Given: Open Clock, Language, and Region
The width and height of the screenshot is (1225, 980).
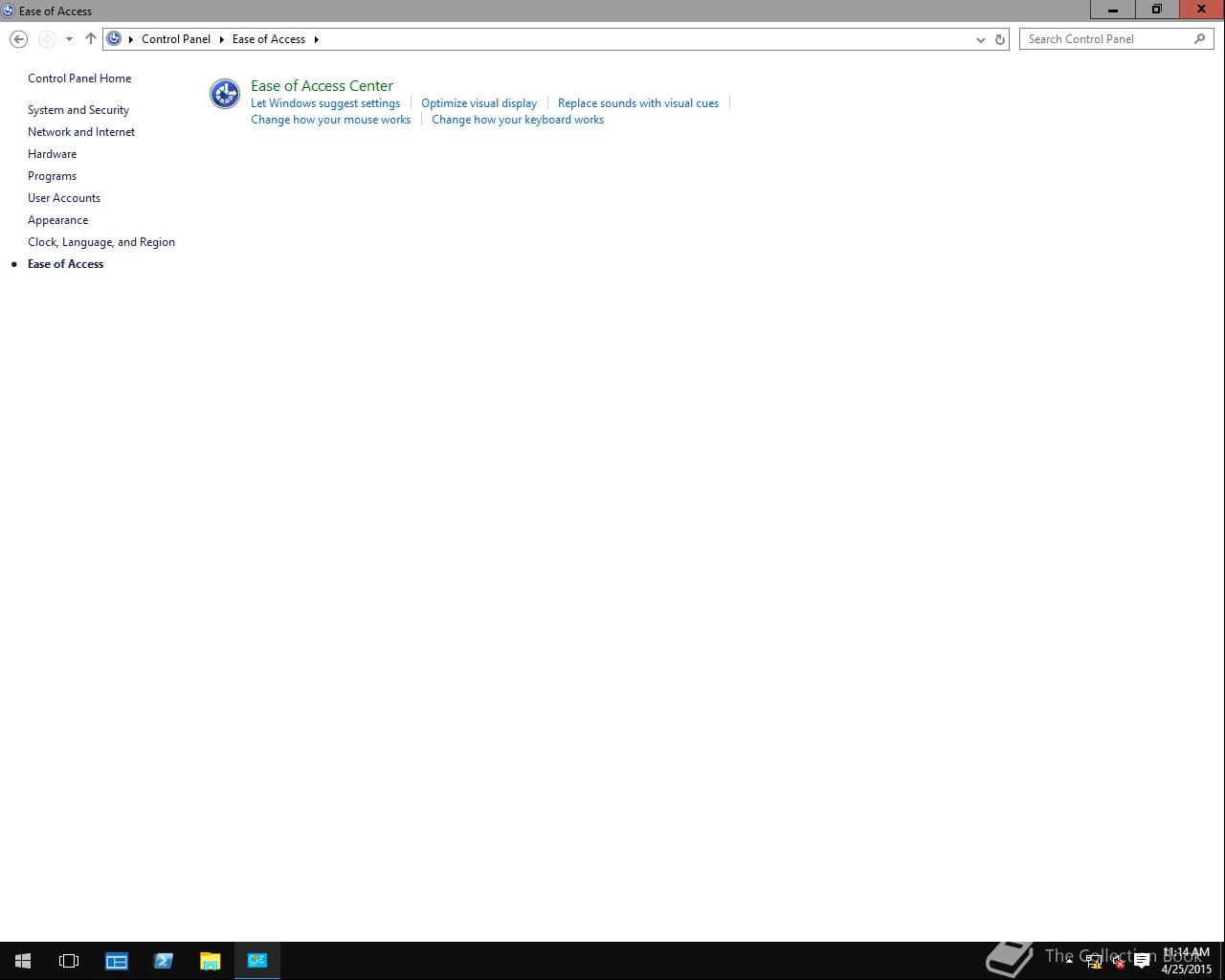Looking at the screenshot, I should 101,242.
